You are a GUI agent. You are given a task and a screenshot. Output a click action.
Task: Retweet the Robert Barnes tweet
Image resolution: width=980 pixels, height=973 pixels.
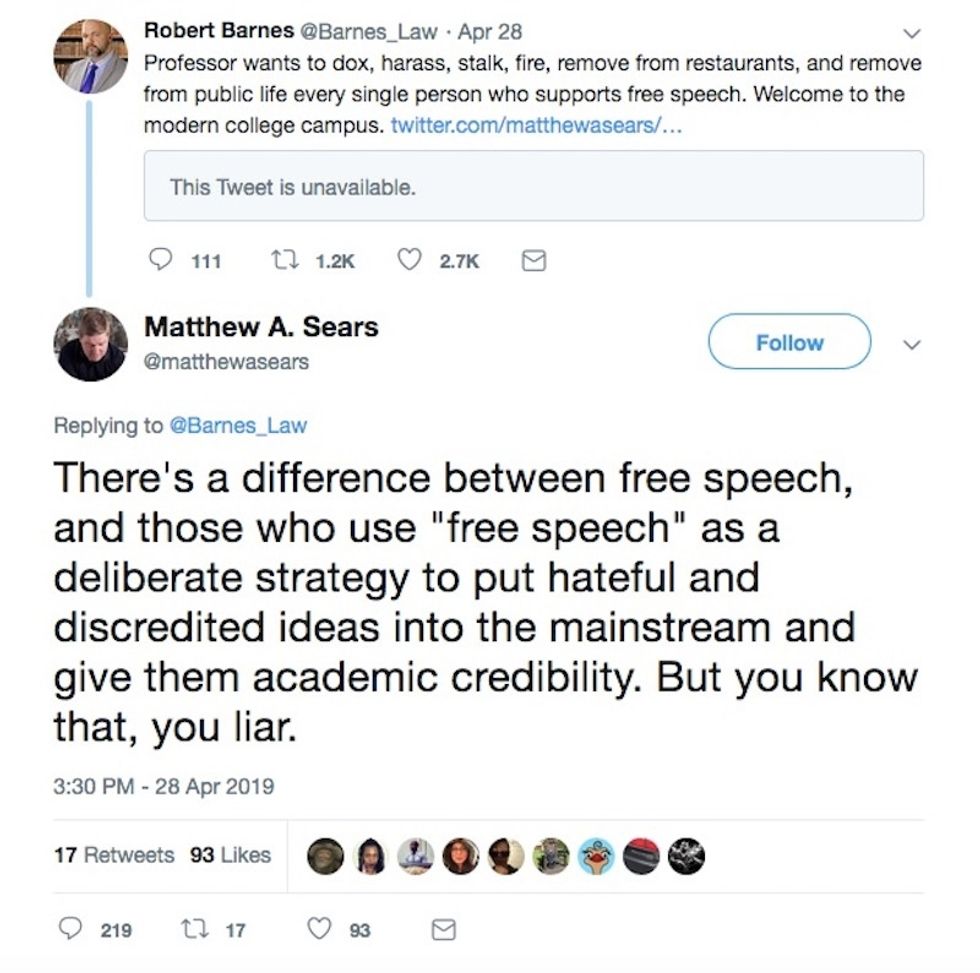pyautogui.click(x=284, y=260)
